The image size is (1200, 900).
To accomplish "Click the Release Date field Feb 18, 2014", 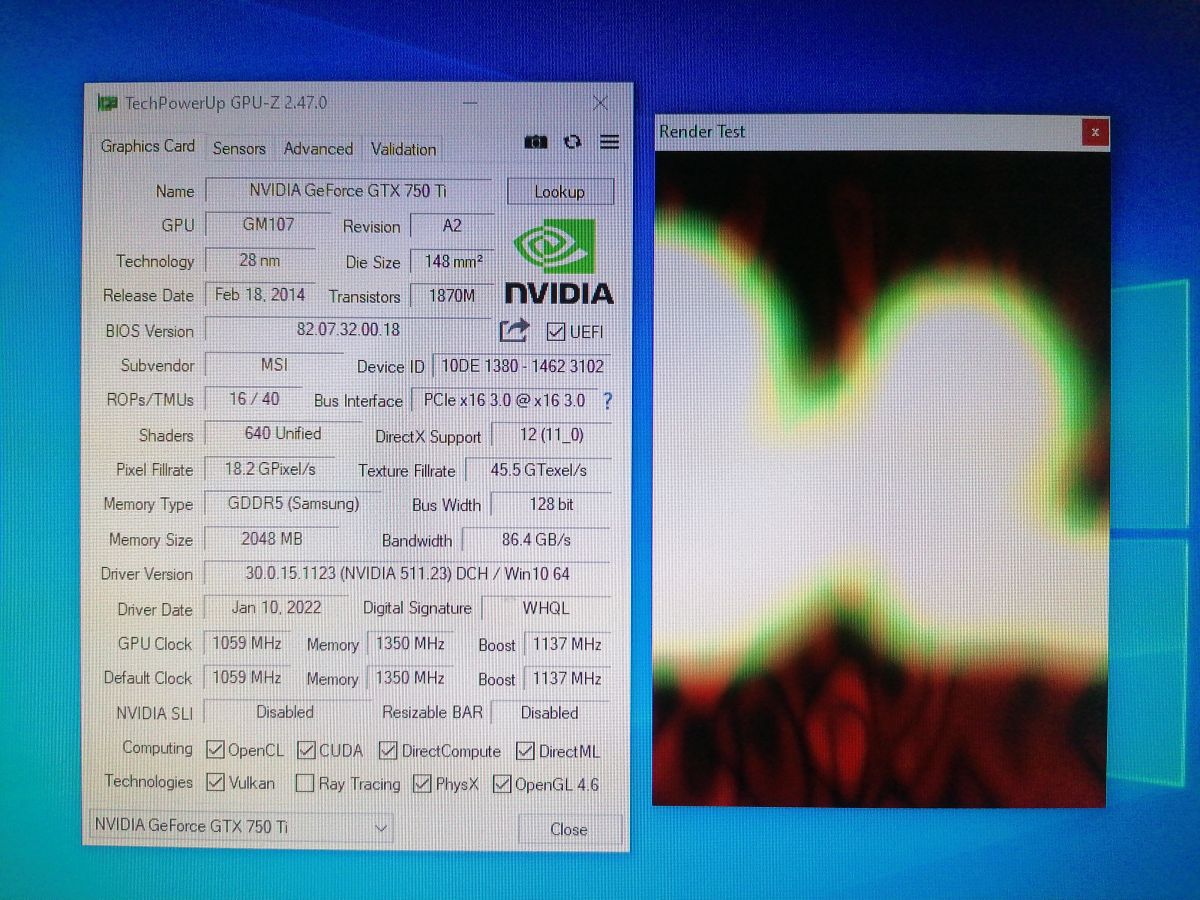I will 260,294.
